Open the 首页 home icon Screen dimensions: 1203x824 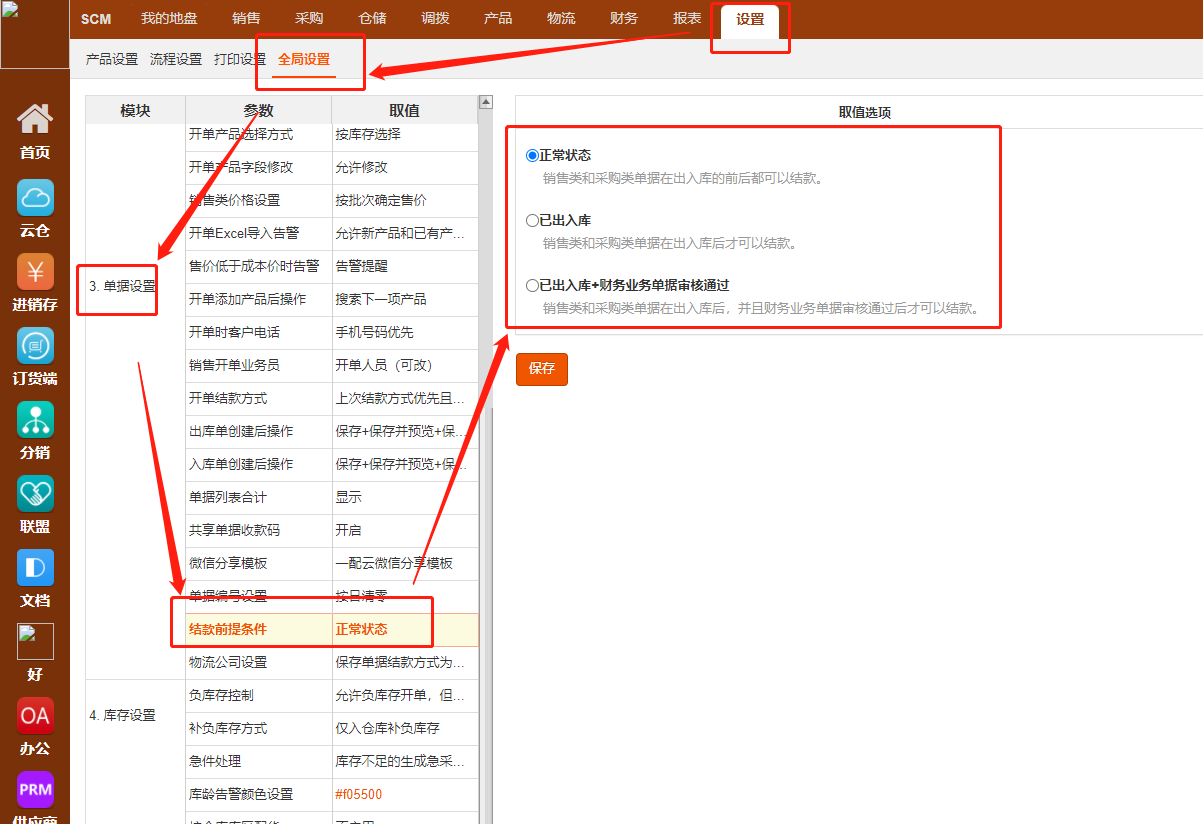[35, 120]
